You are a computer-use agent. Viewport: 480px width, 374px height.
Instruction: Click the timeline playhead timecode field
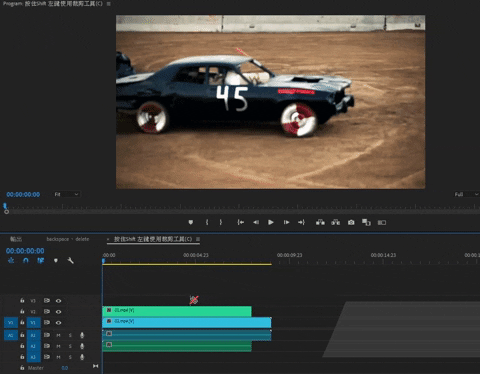coord(25,251)
